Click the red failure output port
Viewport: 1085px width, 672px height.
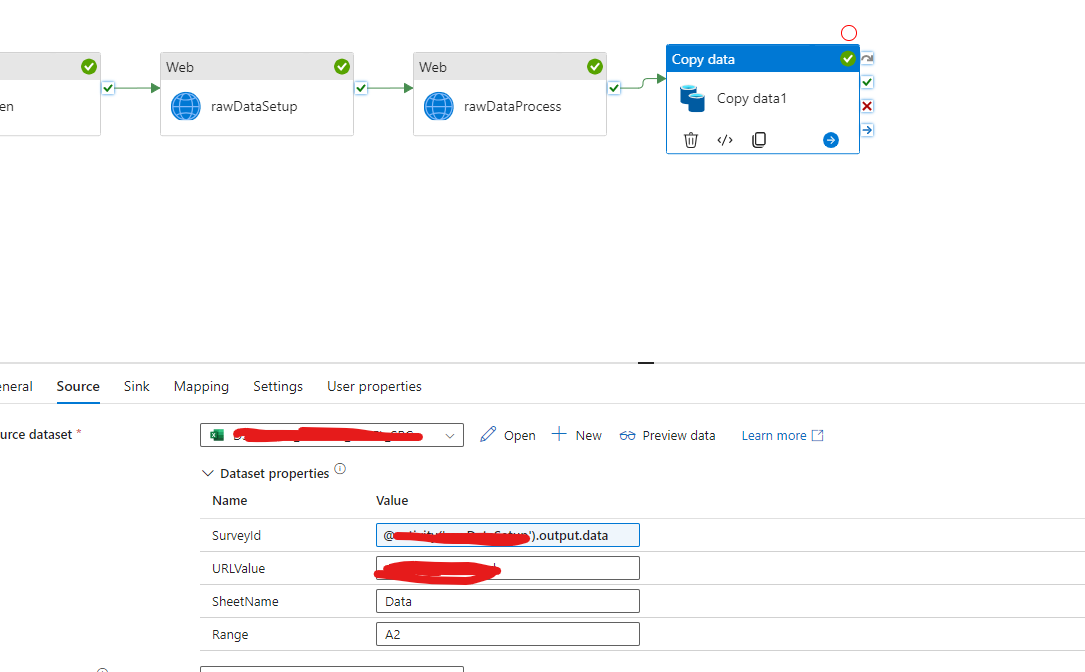(x=867, y=105)
